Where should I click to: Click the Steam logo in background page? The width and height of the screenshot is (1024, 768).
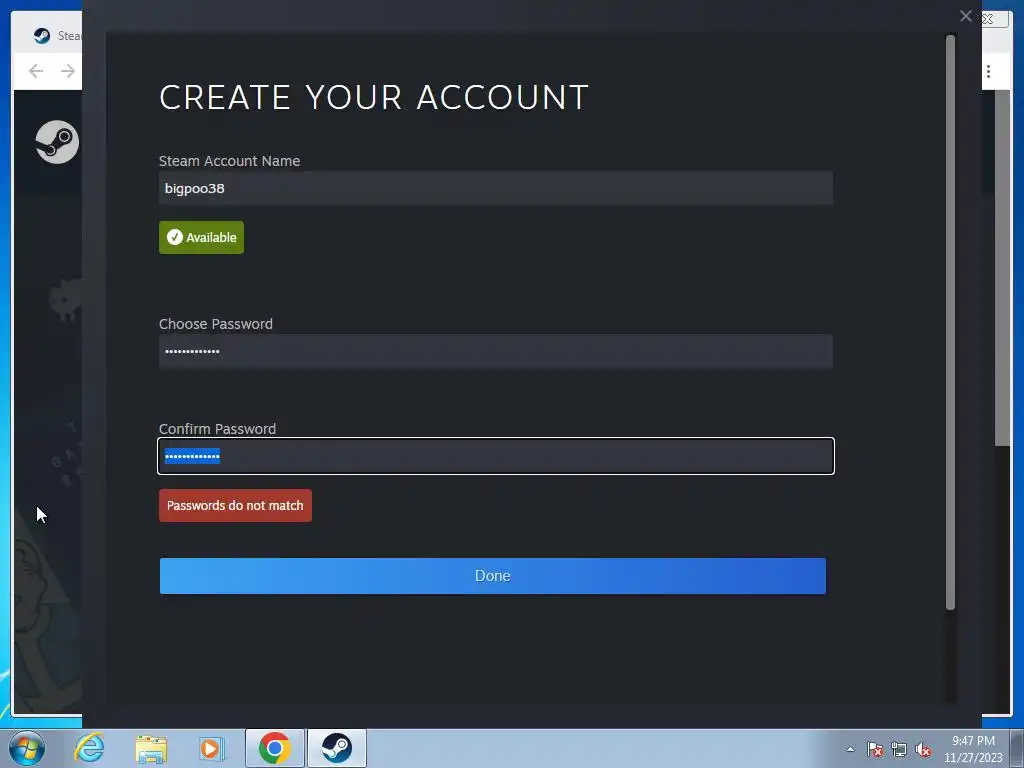point(57,142)
